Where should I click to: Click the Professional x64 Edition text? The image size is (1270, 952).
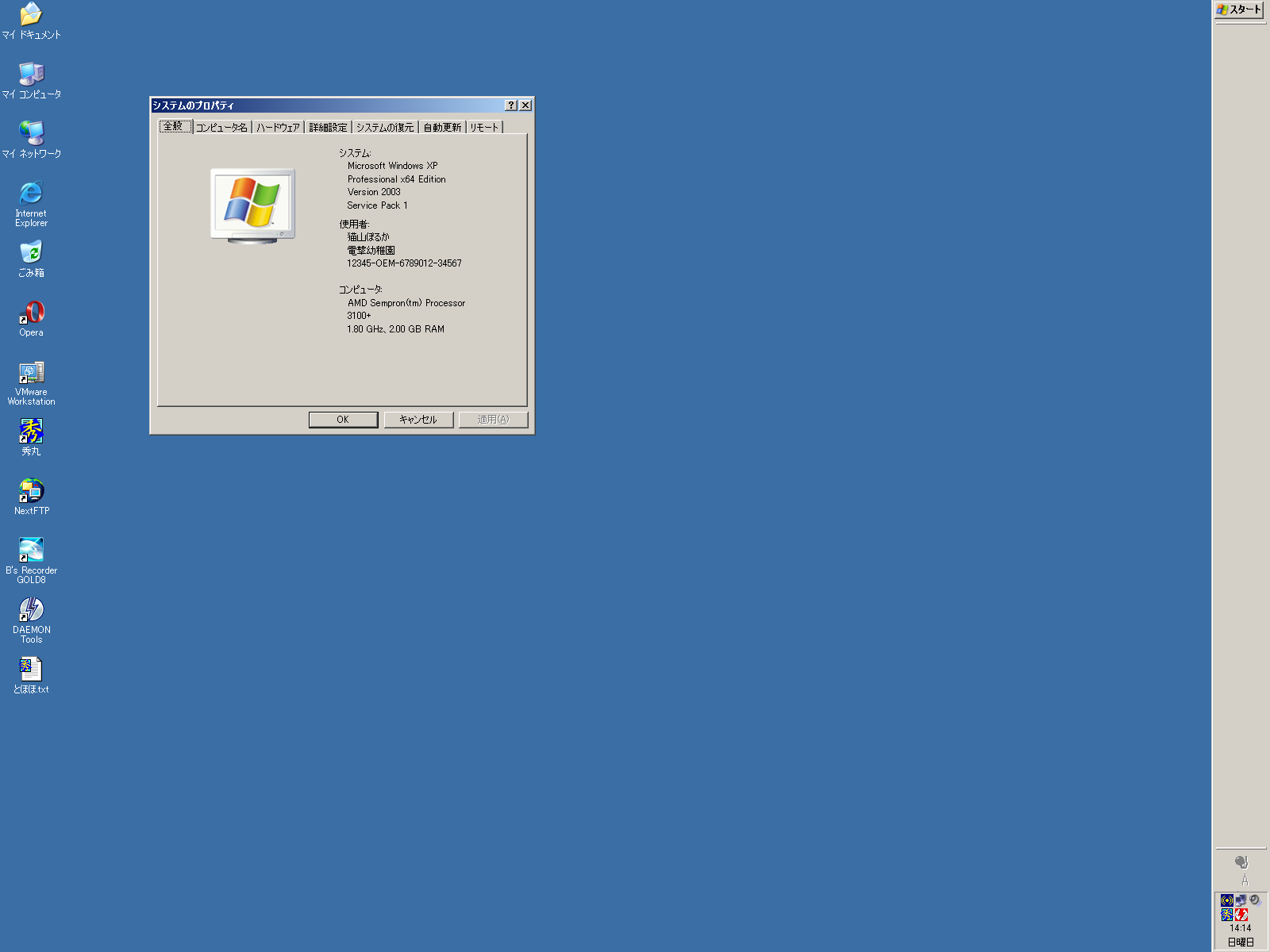tap(396, 179)
